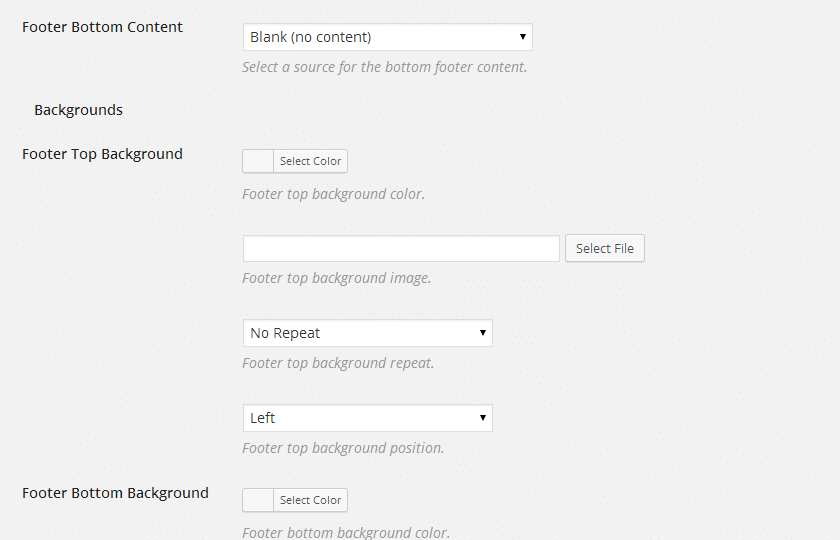Click the No Repeat dropdown arrow

tap(483, 333)
